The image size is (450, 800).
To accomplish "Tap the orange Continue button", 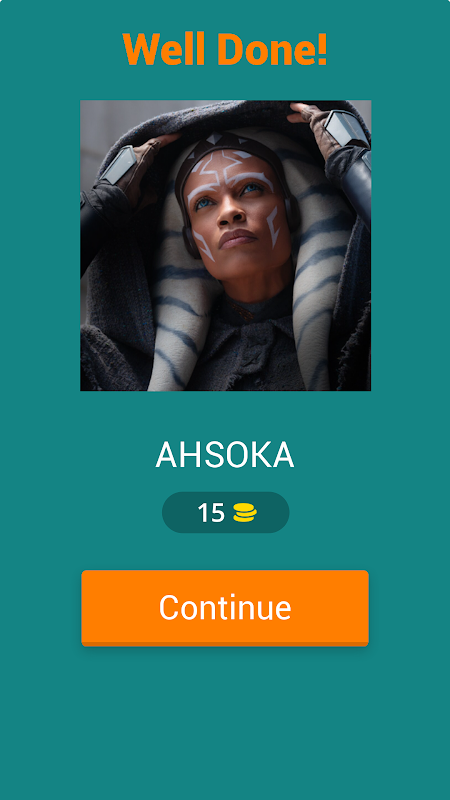I will point(225,608).
